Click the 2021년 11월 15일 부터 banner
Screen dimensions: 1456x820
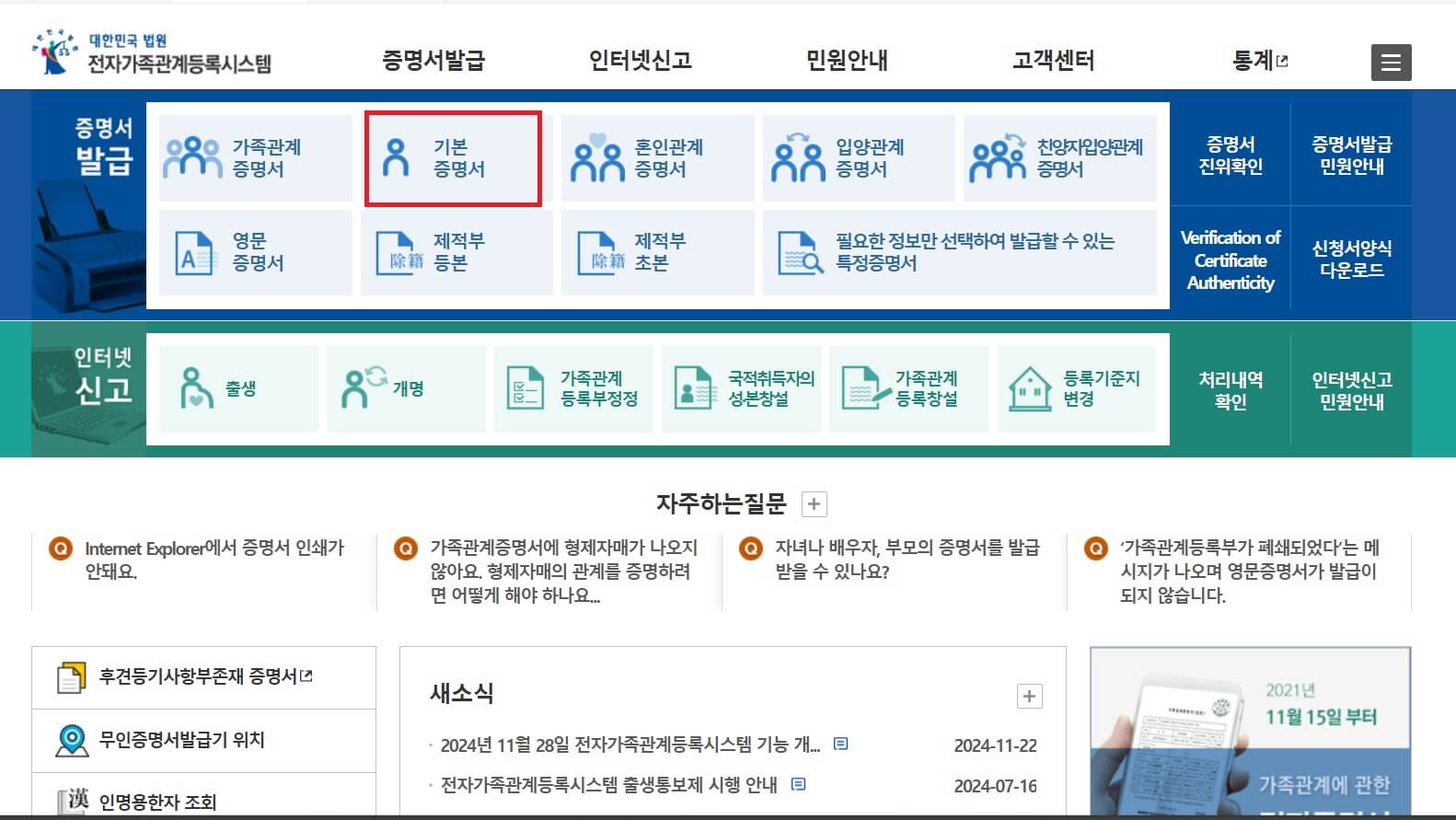[x=1250, y=733]
